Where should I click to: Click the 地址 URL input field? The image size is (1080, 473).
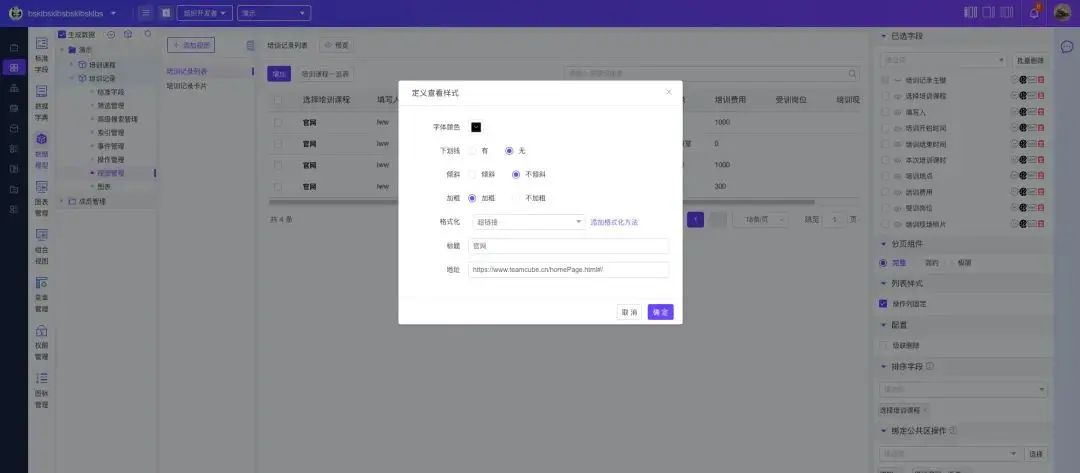click(568, 270)
